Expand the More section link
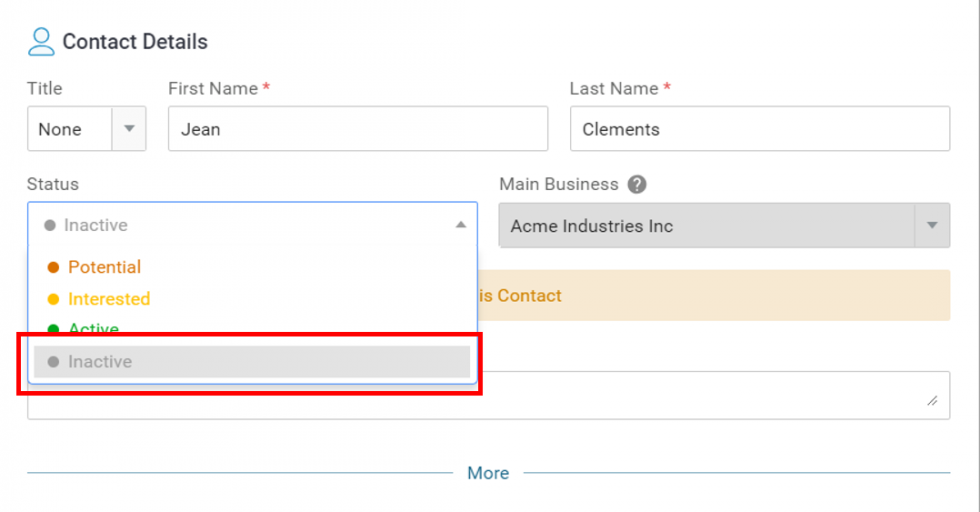 click(488, 473)
